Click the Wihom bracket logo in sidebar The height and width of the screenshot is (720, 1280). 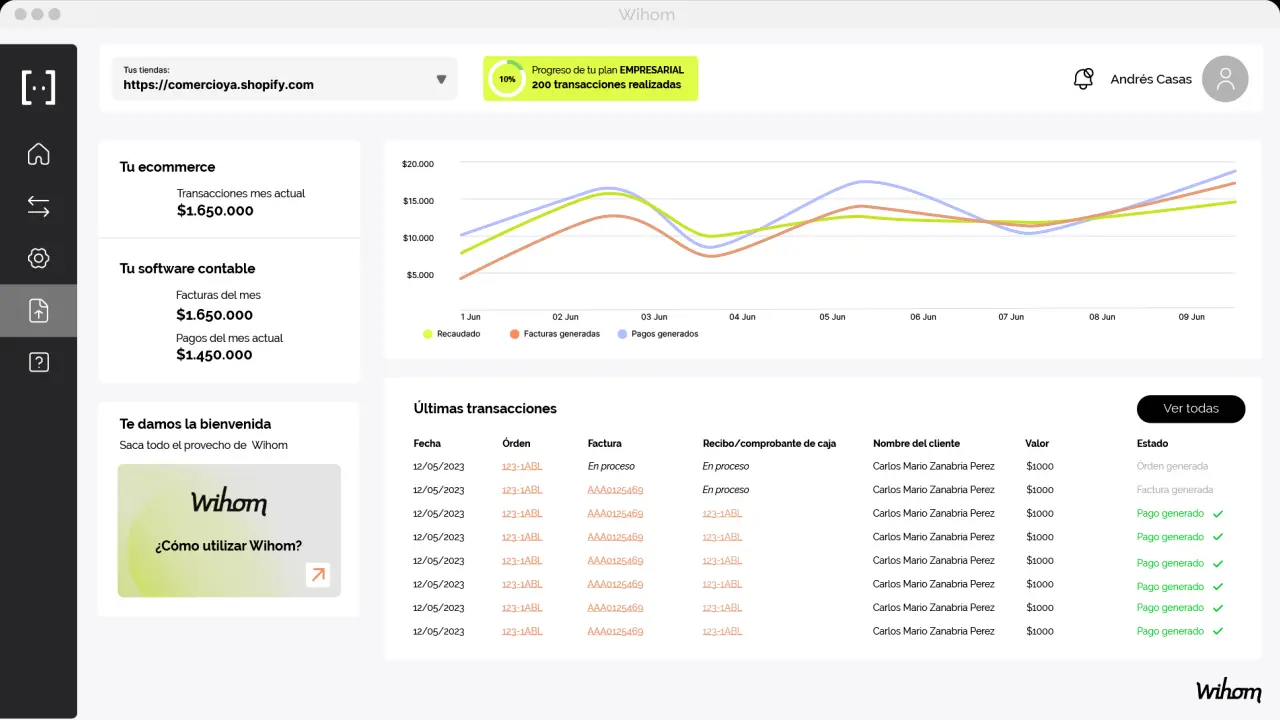click(x=38, y=88)
